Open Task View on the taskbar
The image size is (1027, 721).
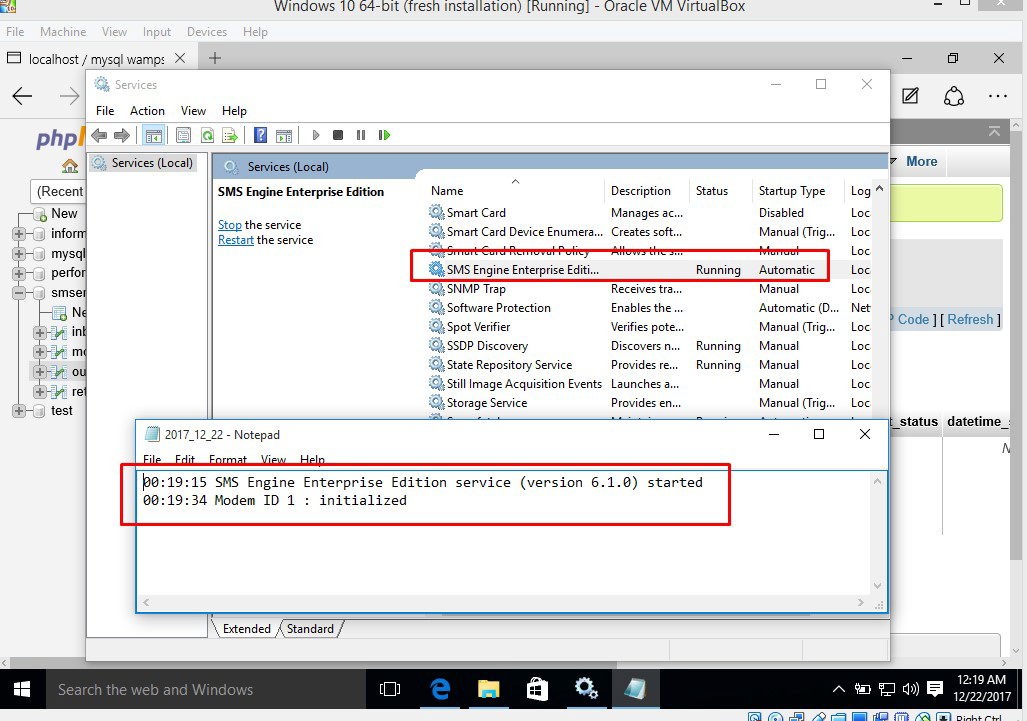point(390,689)
